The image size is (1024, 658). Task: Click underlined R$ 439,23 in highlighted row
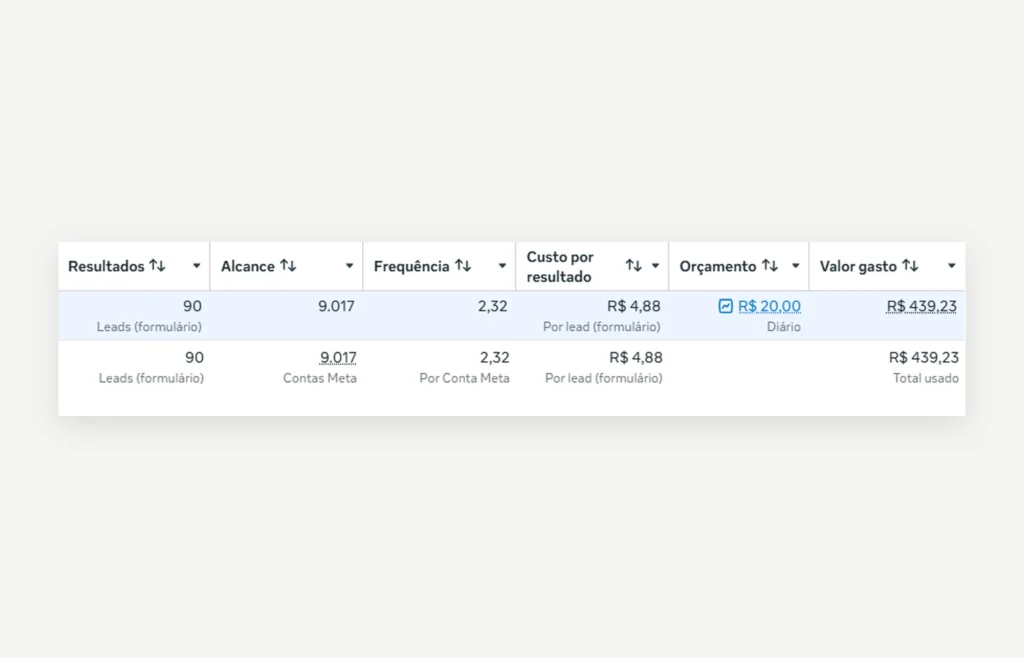[921, 306]
